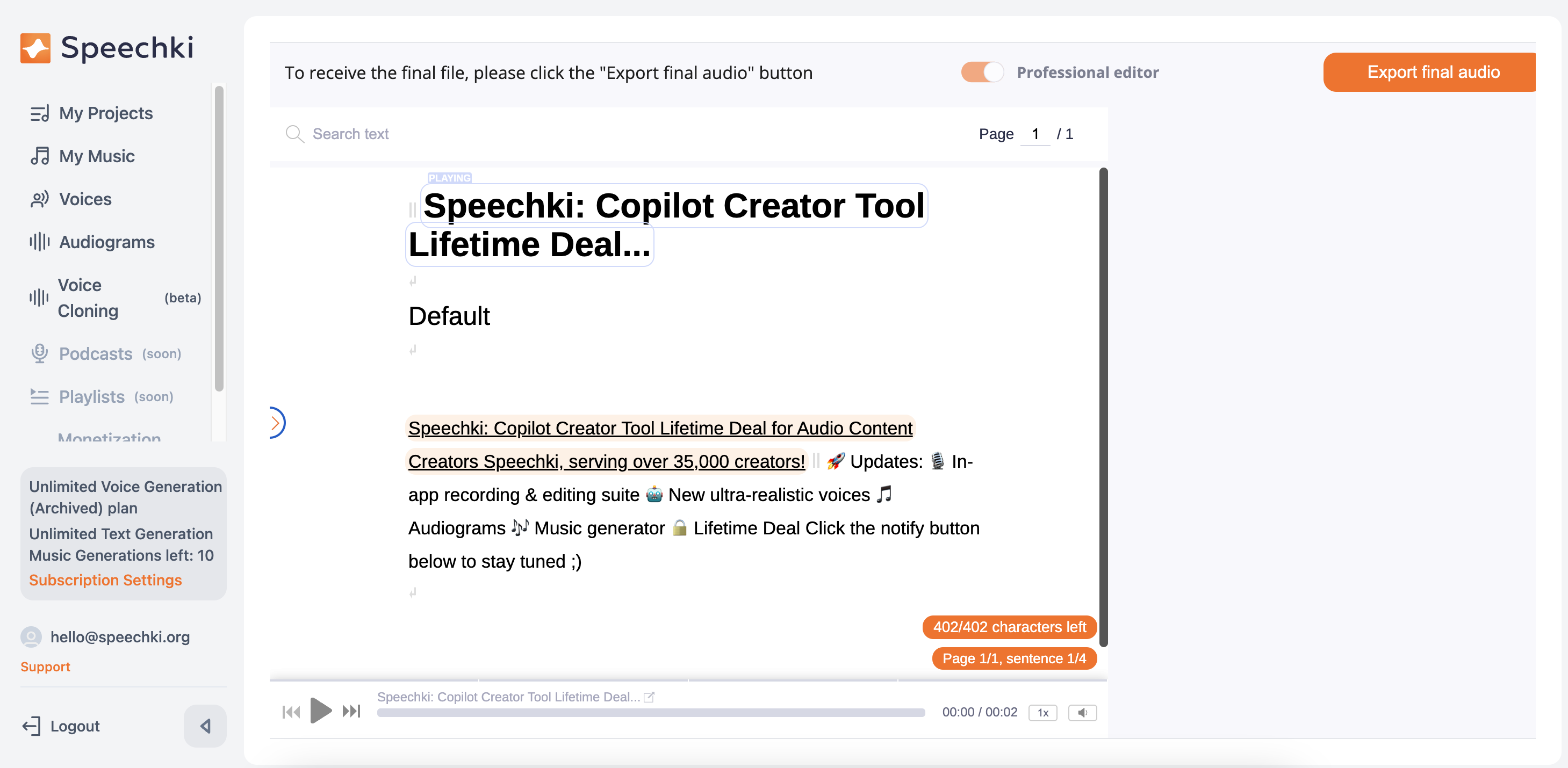The image size is (1568, 768).
Task: Click the 'Unlimited Text Generation' plan line
Action: click(121, 534)
